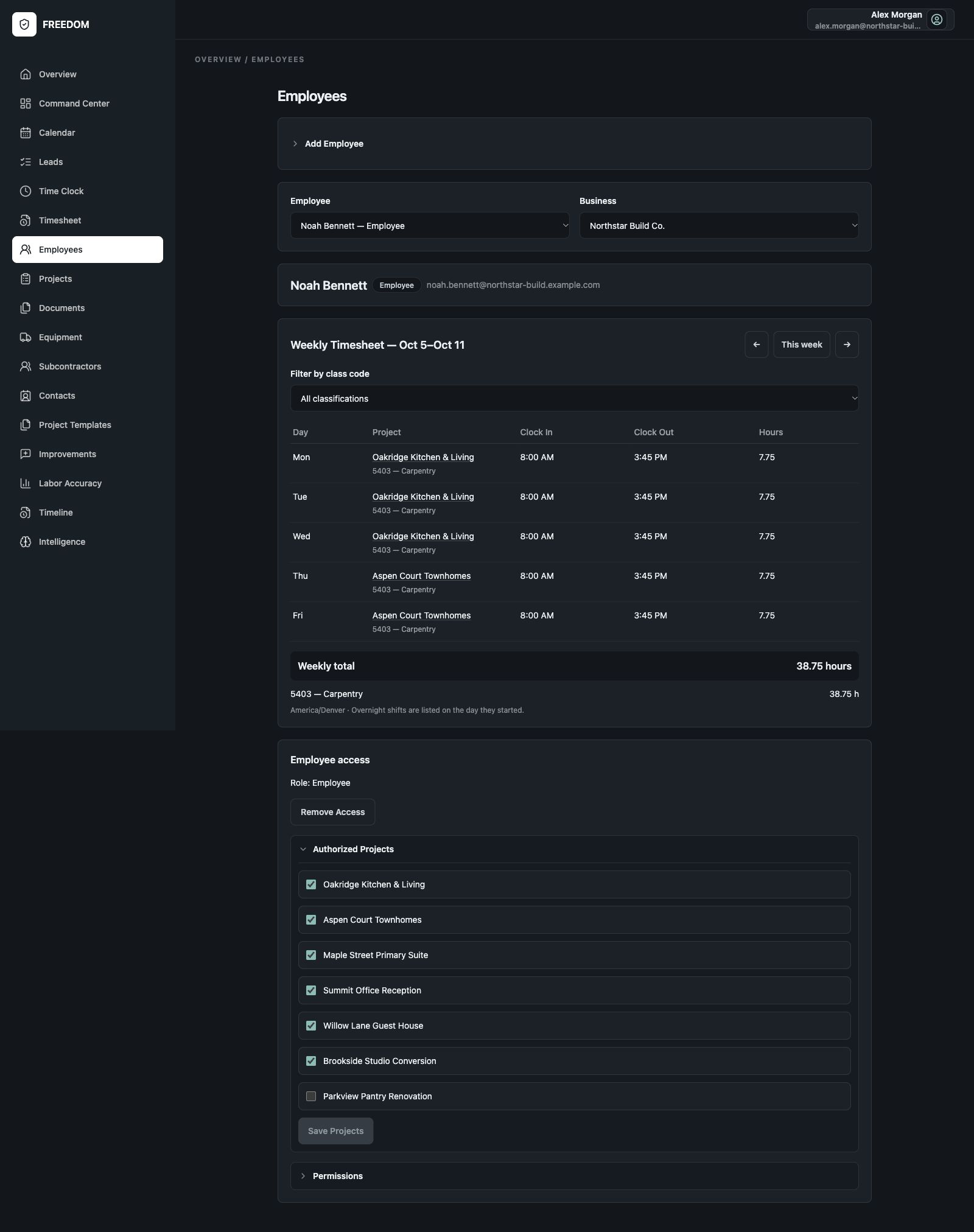Uncheck Brookside Studio Conversion project
The height and width of the screenshot is (1232, 974).
311,1061
